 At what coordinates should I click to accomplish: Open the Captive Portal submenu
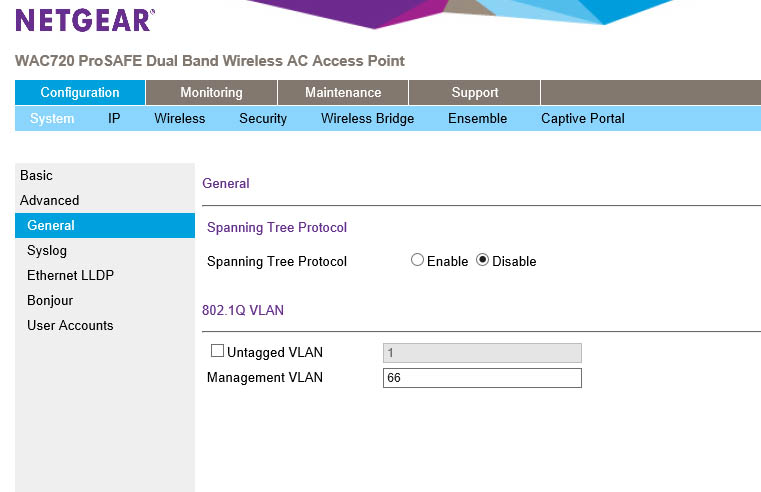point(583,118)
